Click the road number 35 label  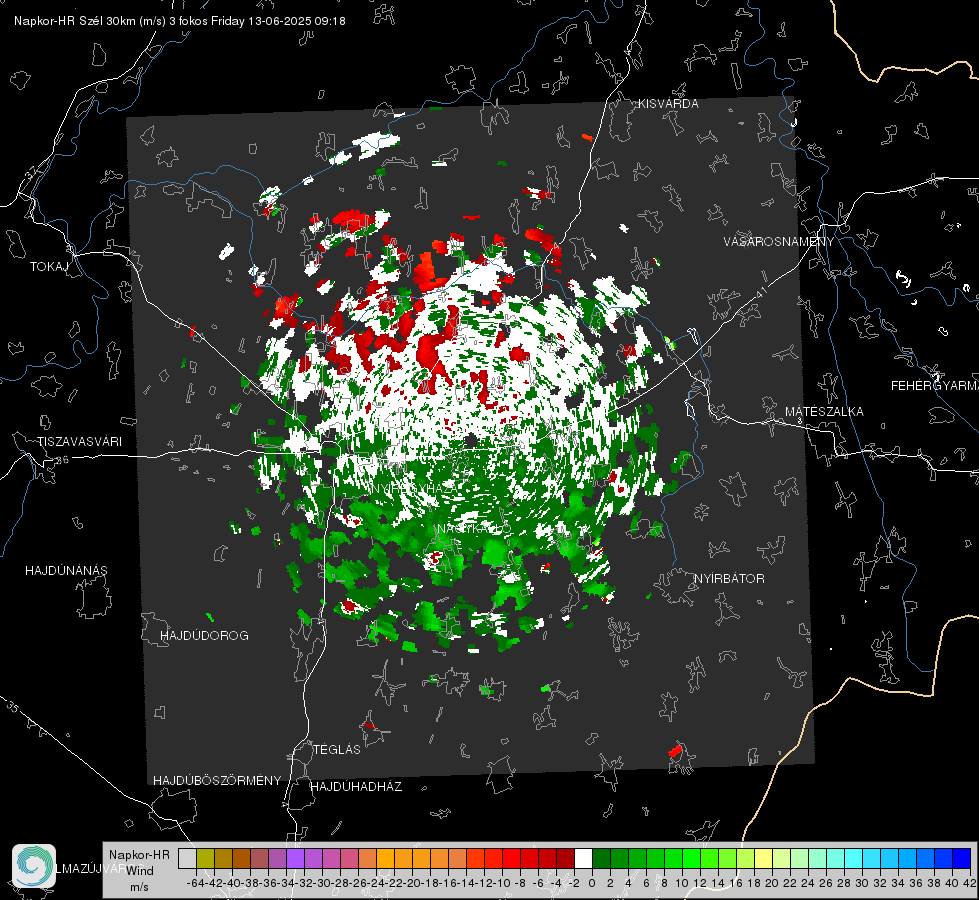point(12,706)
